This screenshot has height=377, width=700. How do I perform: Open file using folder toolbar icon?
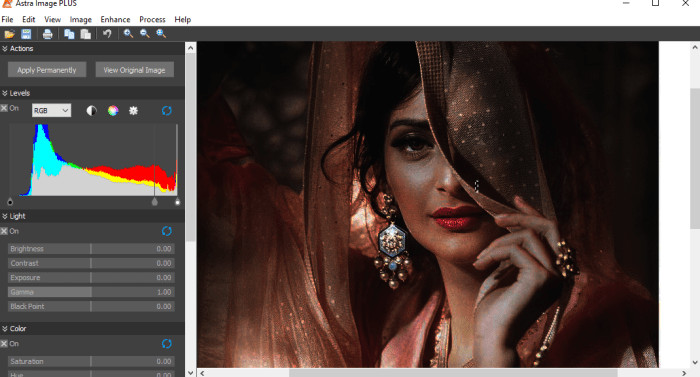9,34
